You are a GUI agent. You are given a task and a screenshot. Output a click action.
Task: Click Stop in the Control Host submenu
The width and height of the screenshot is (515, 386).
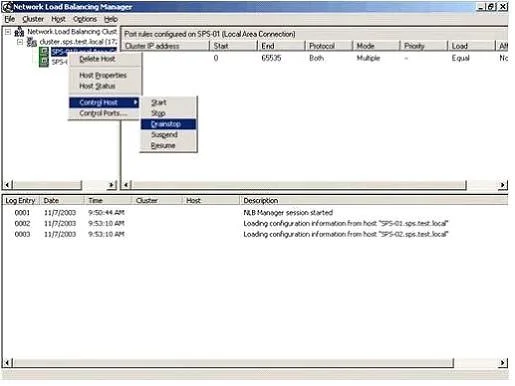click(x=168, y=113)
